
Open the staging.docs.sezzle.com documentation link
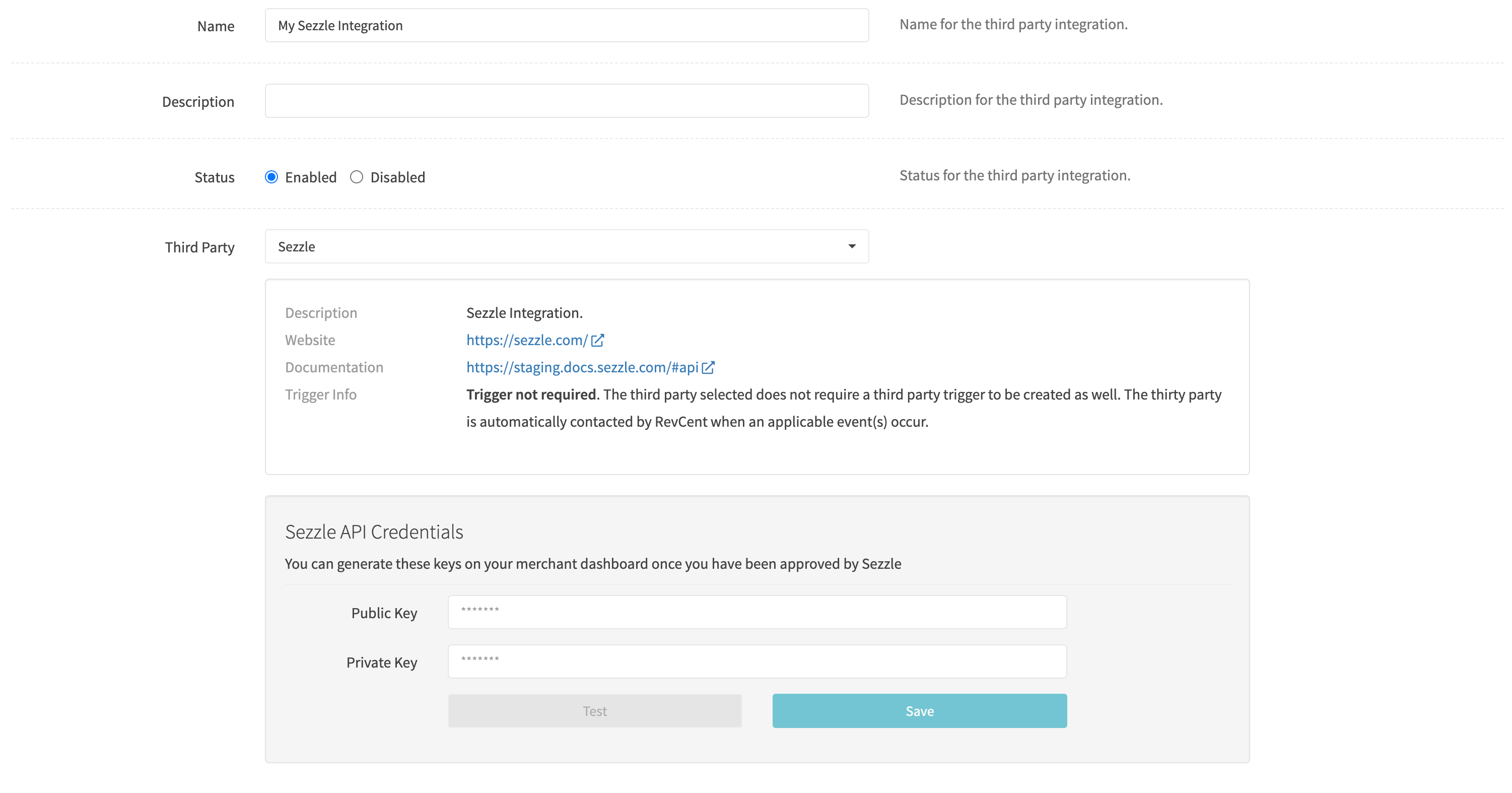click(582, 367)
